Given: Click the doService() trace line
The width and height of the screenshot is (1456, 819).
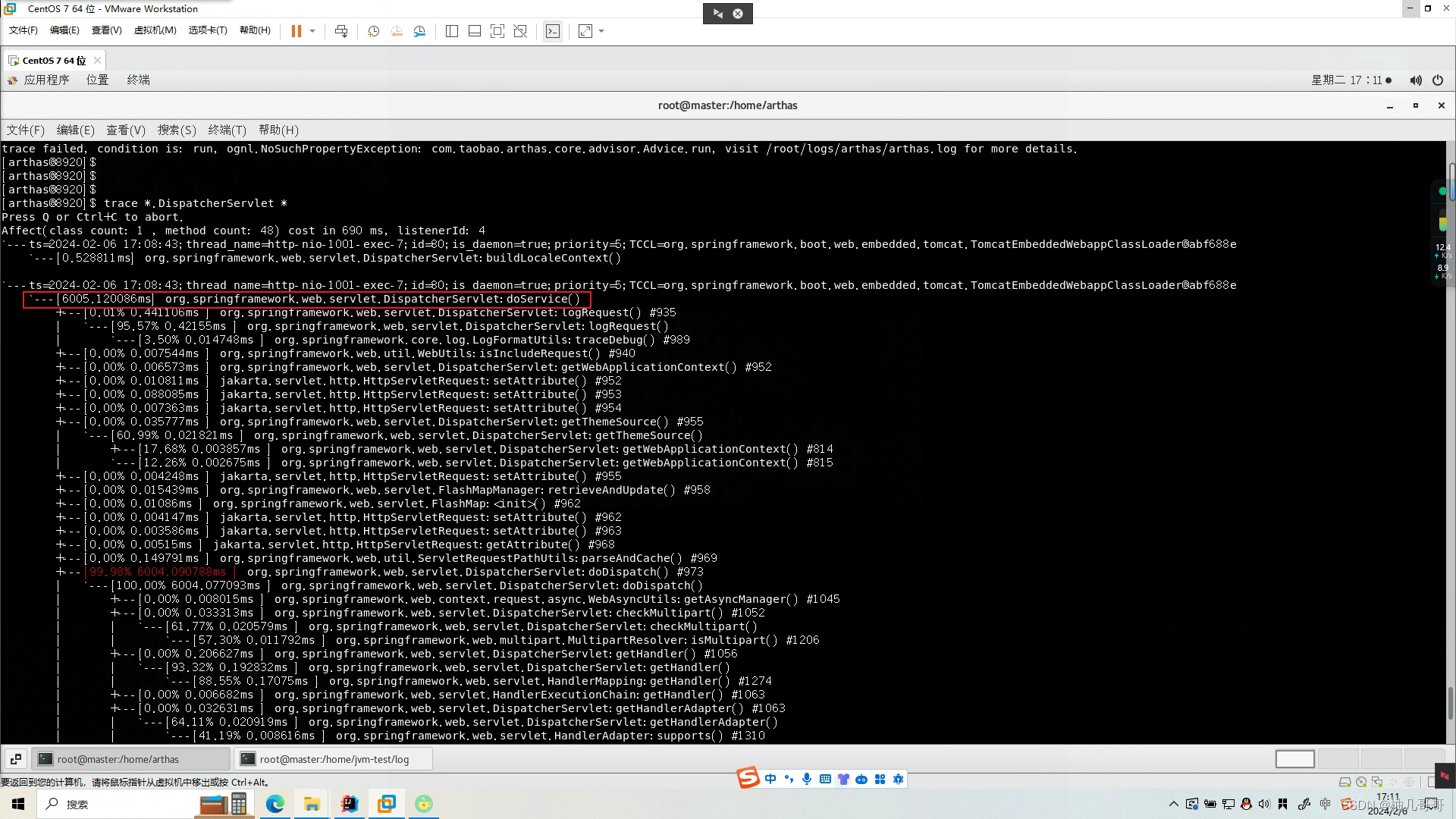Looking at the screenshot, I should pos(307,300).
